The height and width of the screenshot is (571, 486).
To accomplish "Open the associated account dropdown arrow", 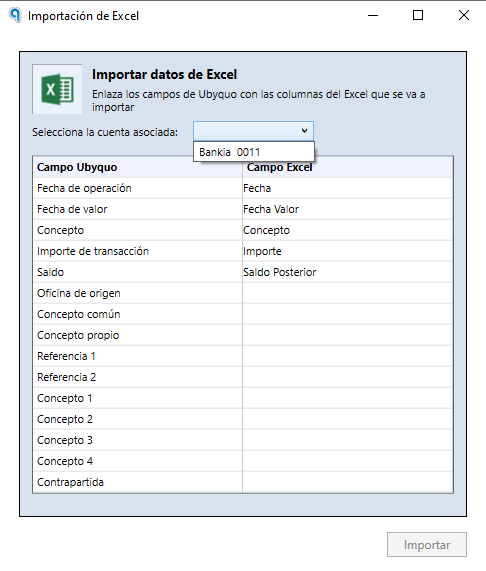I will tap(304, 131).
